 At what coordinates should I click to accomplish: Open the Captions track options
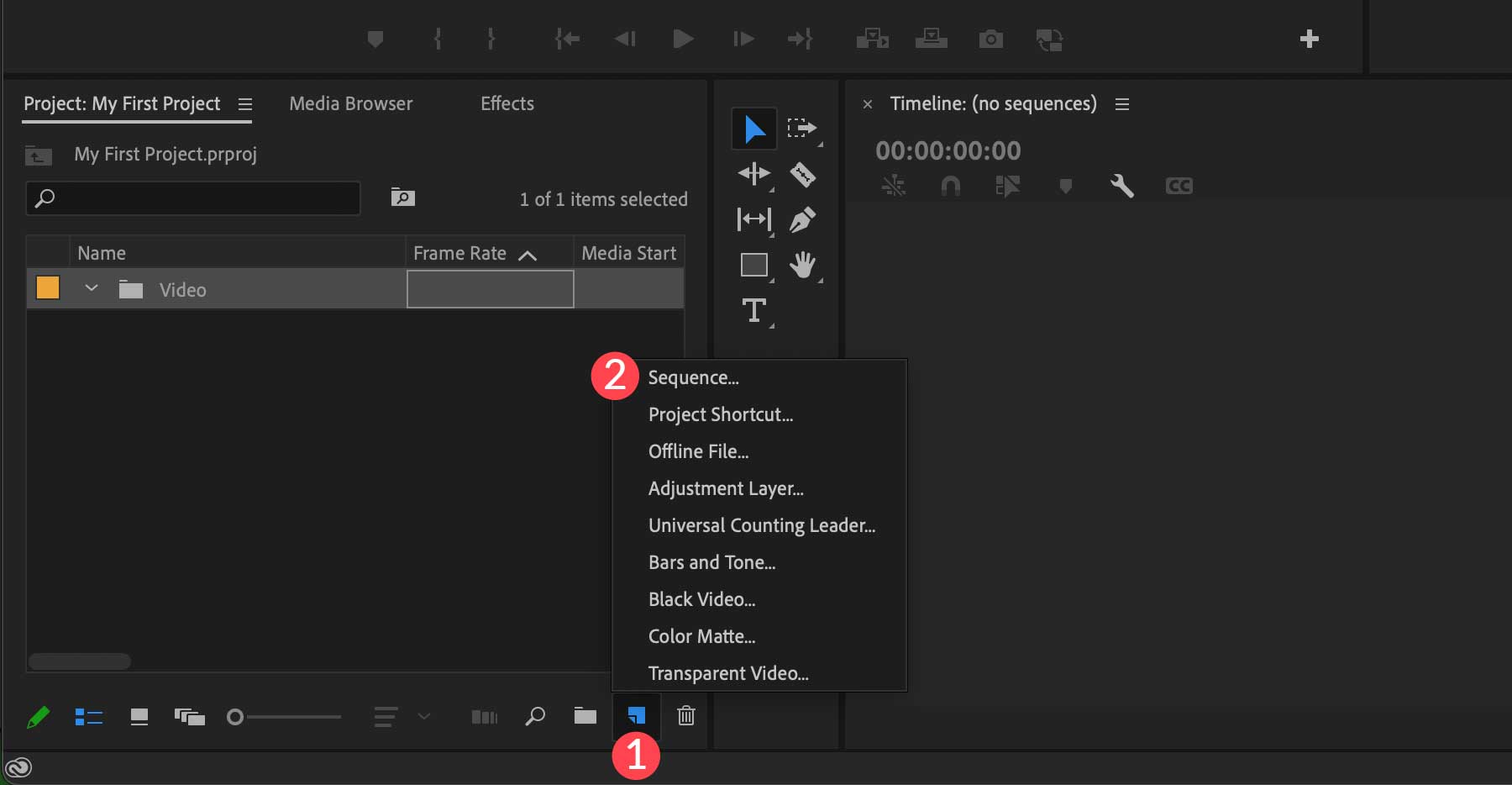click(x=1178, y=186)
